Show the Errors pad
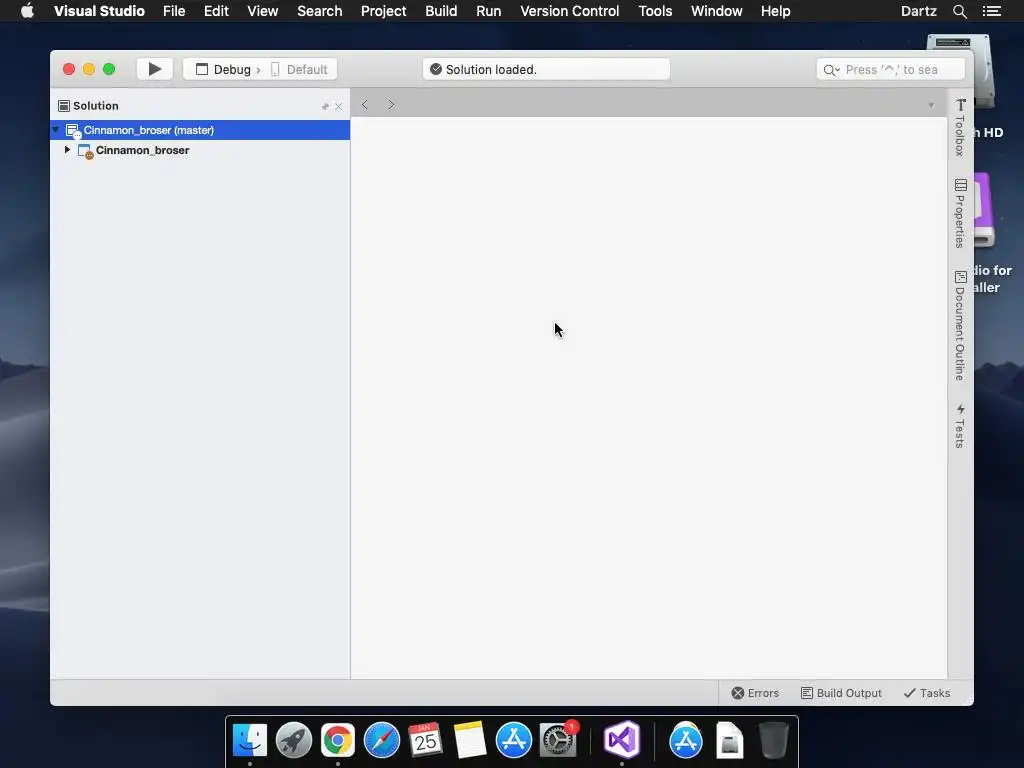 (x=755, y=693)
